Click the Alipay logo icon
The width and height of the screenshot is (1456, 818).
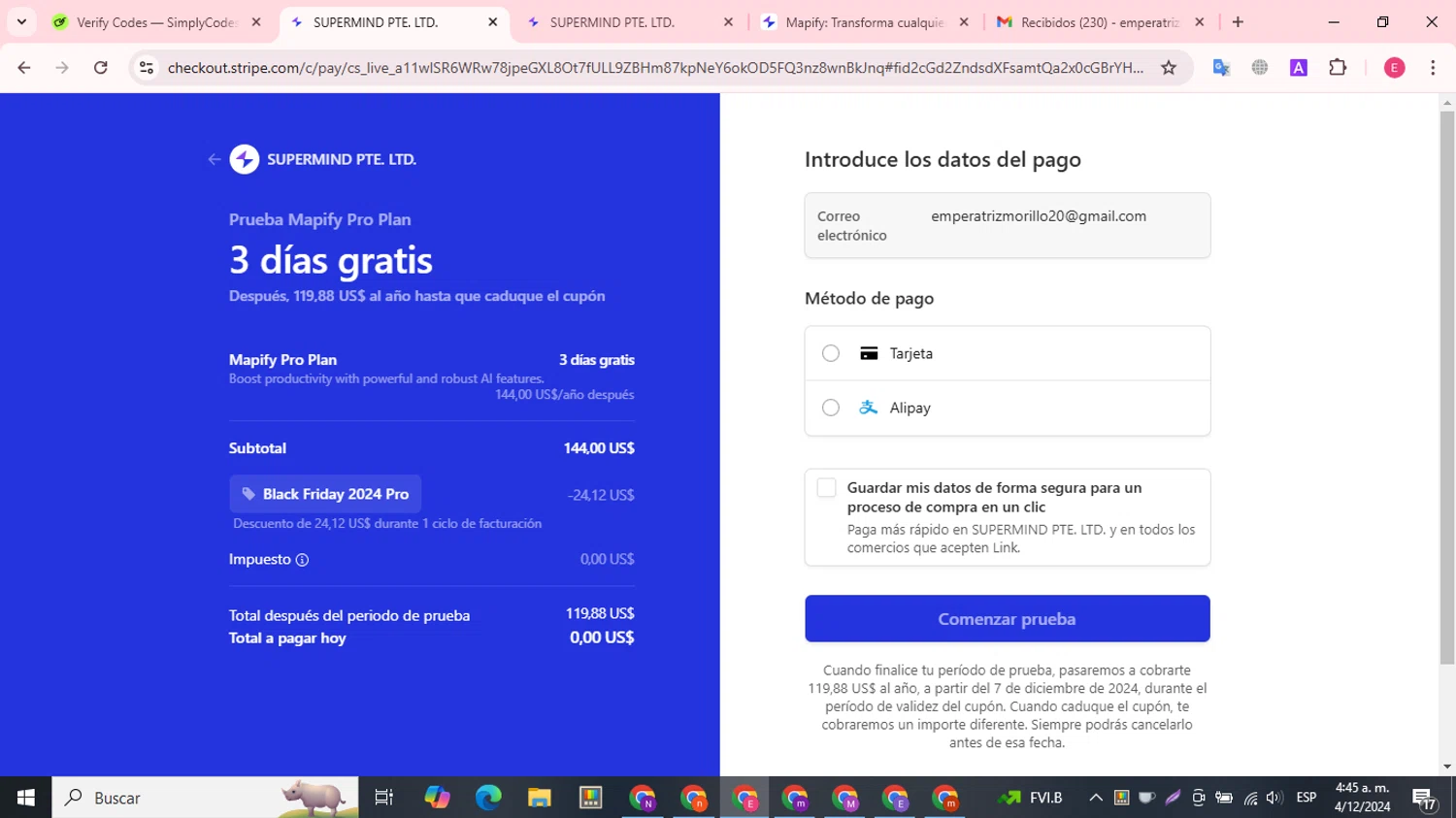click(869, 408)
